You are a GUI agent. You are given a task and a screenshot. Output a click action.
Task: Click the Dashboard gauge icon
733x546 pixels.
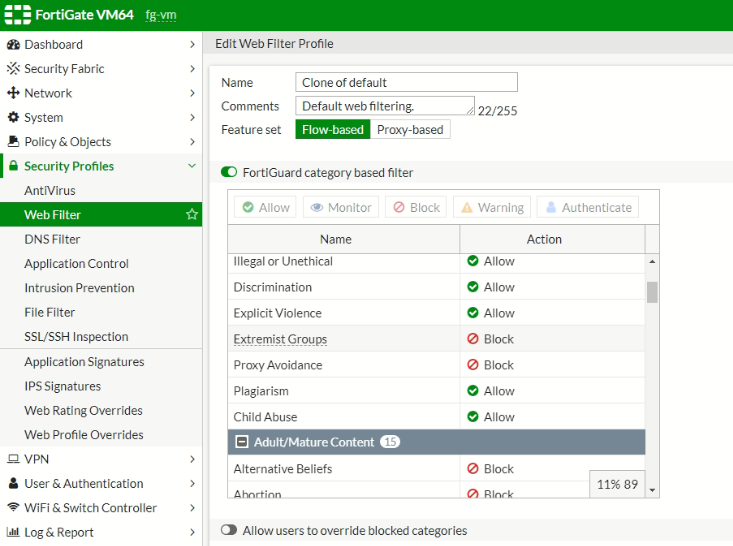13,44
